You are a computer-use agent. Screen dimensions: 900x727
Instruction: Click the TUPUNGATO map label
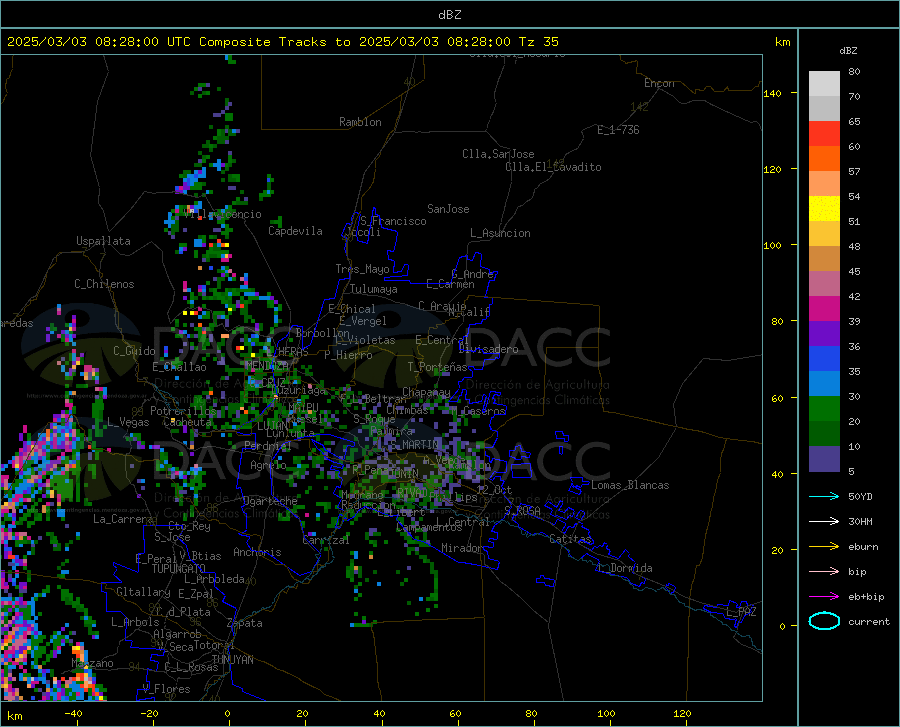coord(179,569)
